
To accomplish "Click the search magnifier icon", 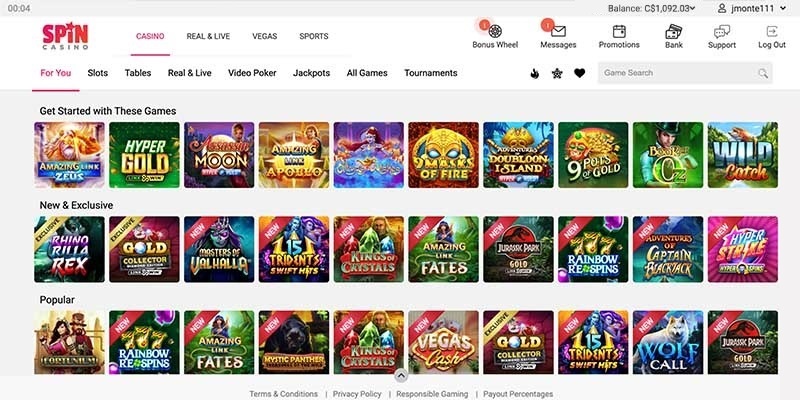I will point(763,73).
